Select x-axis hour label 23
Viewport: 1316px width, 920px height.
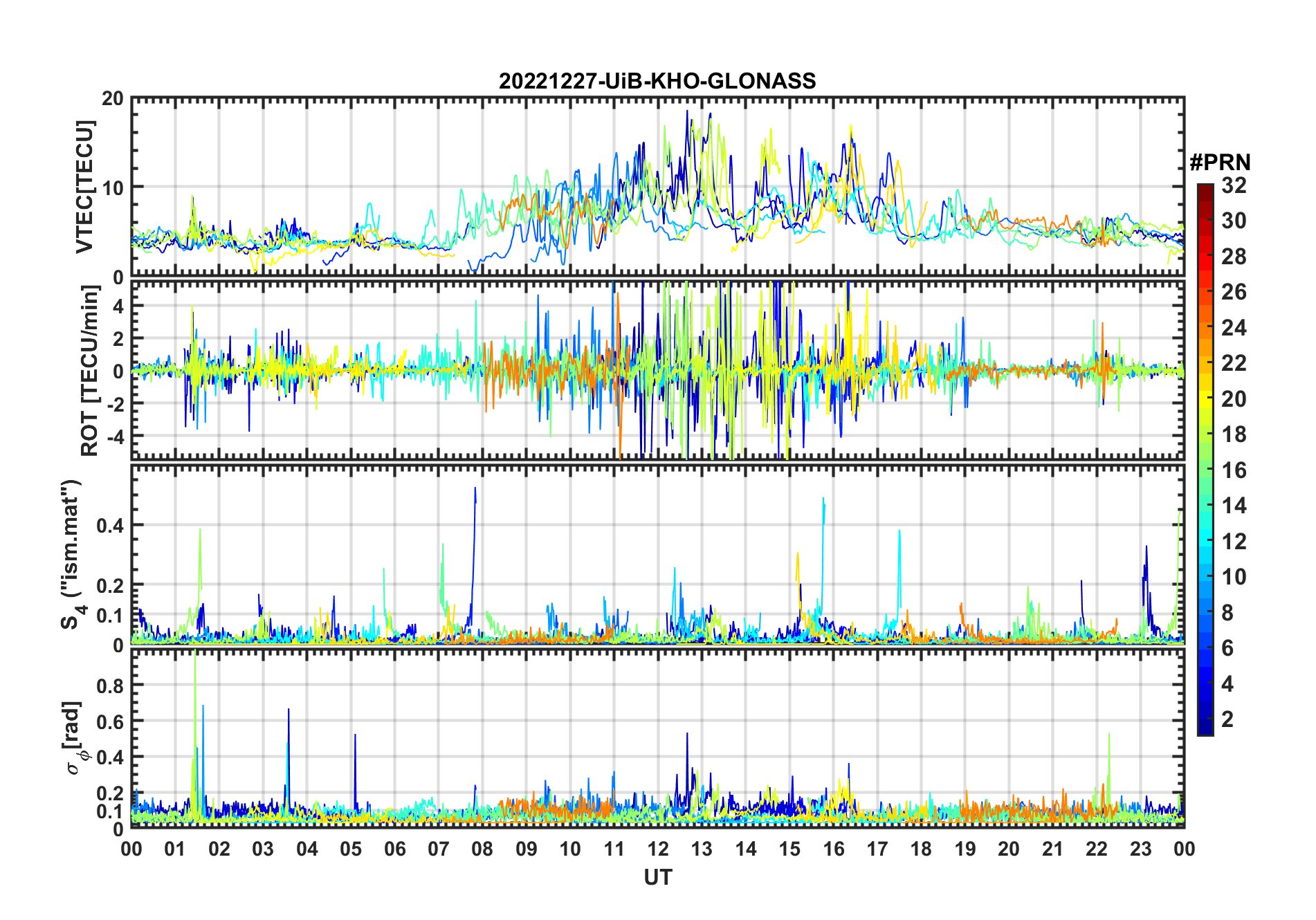[x=1141, y=849]
